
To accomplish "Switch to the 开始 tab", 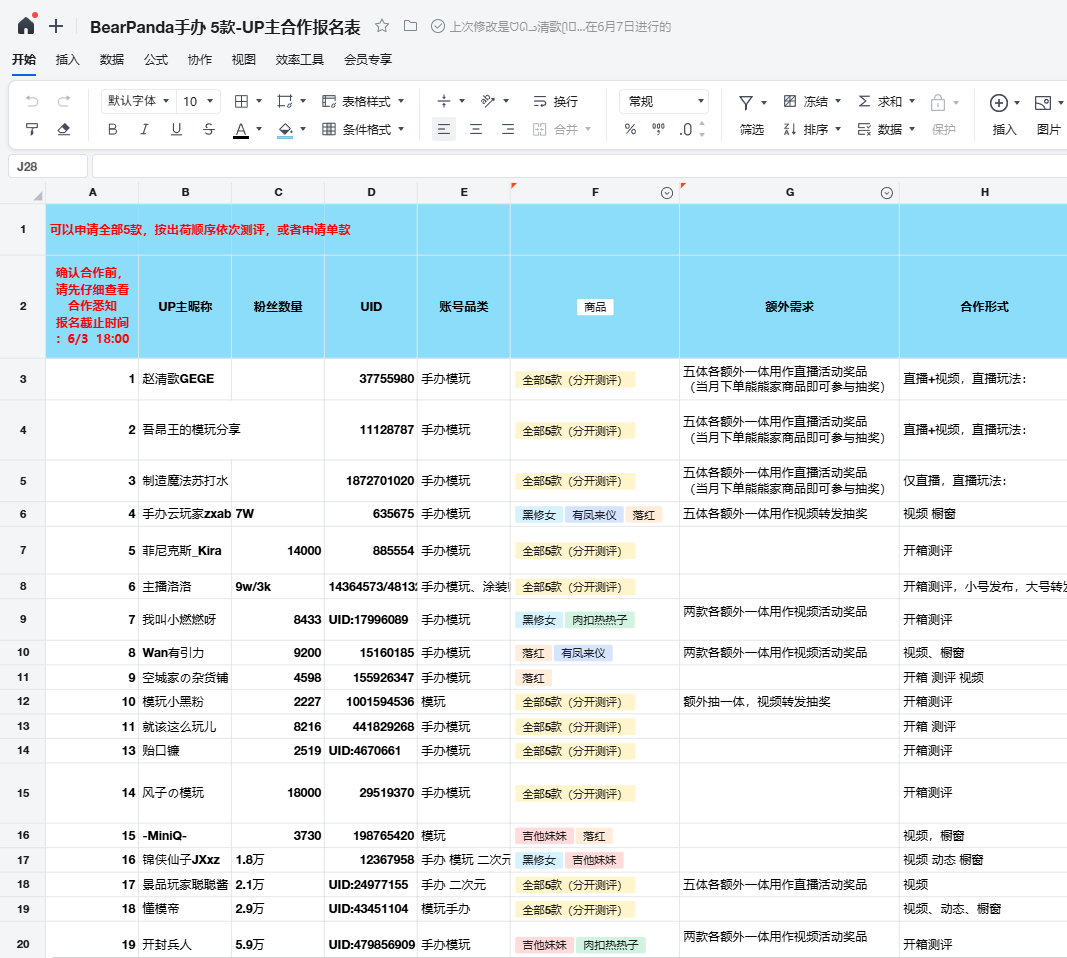I will pos(24,60).
